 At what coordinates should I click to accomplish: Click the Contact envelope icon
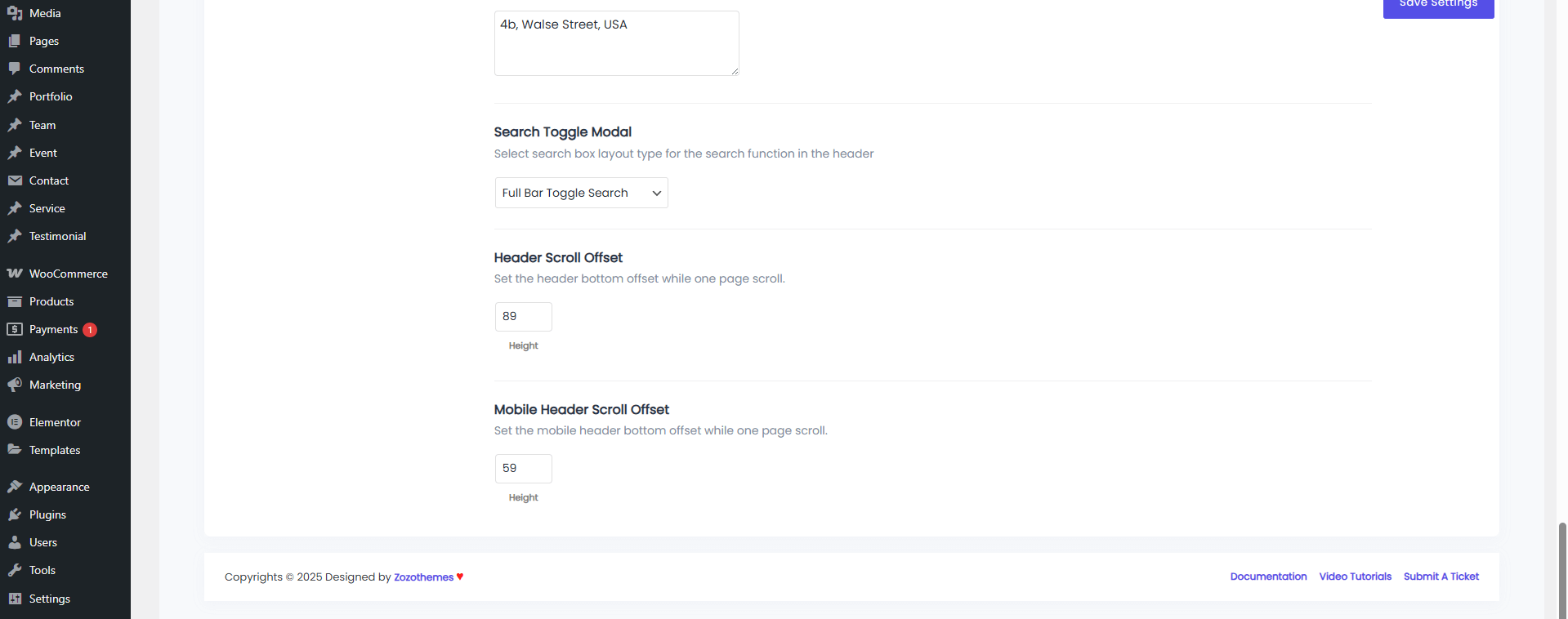pos(15,180)
